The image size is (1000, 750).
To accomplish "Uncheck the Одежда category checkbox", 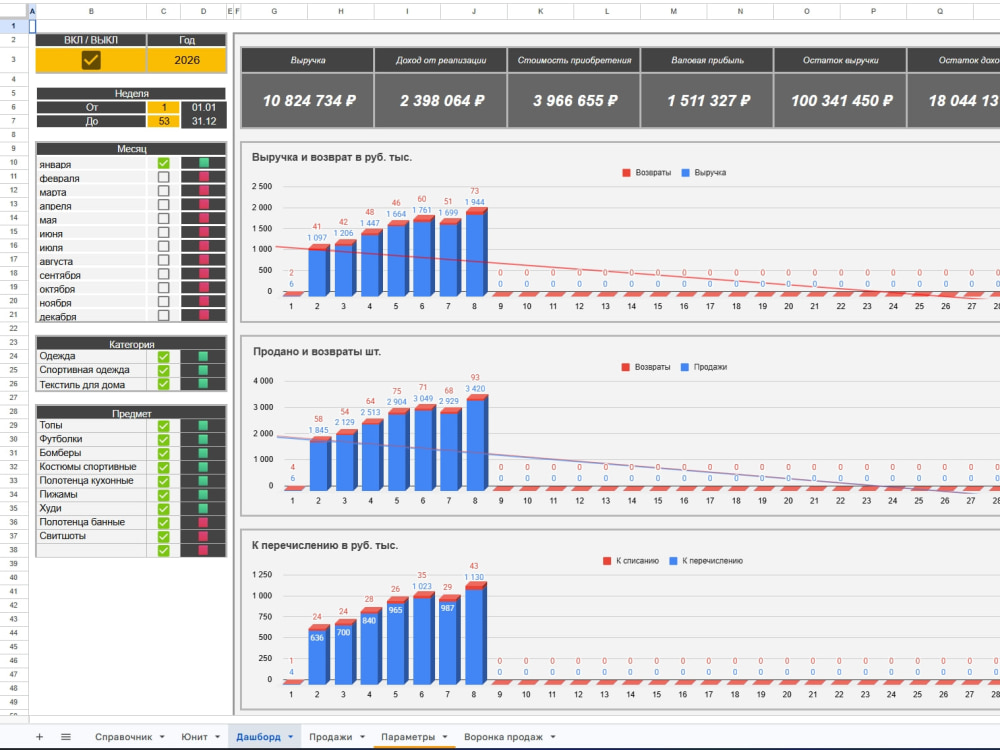I will (x=164, y=357).
